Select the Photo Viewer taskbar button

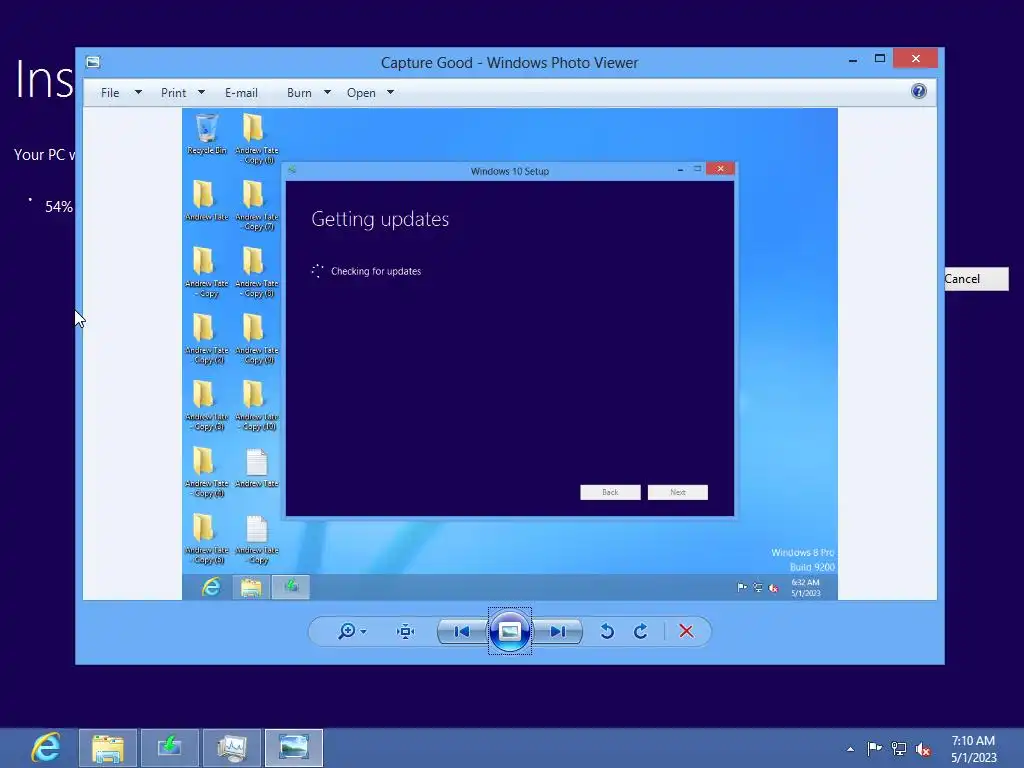pos(294,748)
